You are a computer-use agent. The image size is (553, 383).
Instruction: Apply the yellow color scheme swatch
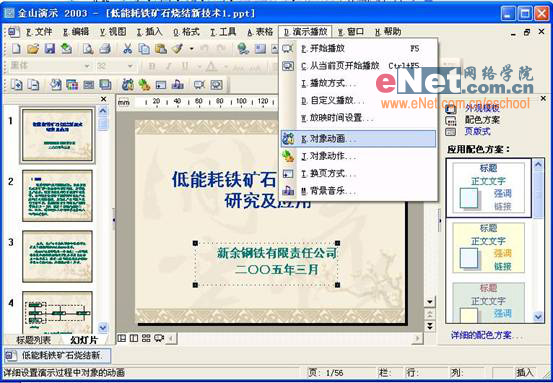[x=488, y=247]
